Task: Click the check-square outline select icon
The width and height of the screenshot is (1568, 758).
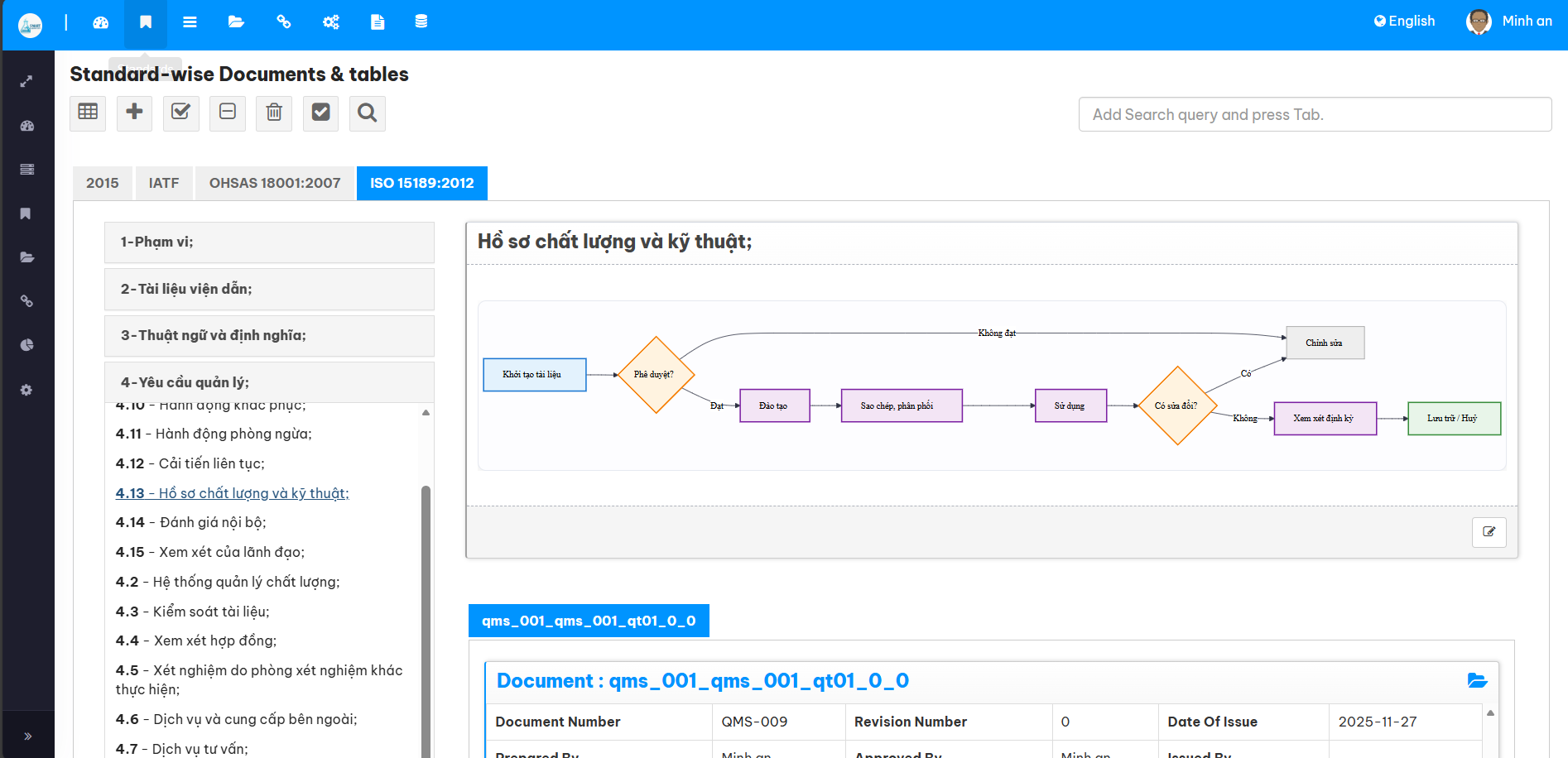Action: tap(180, 113)
